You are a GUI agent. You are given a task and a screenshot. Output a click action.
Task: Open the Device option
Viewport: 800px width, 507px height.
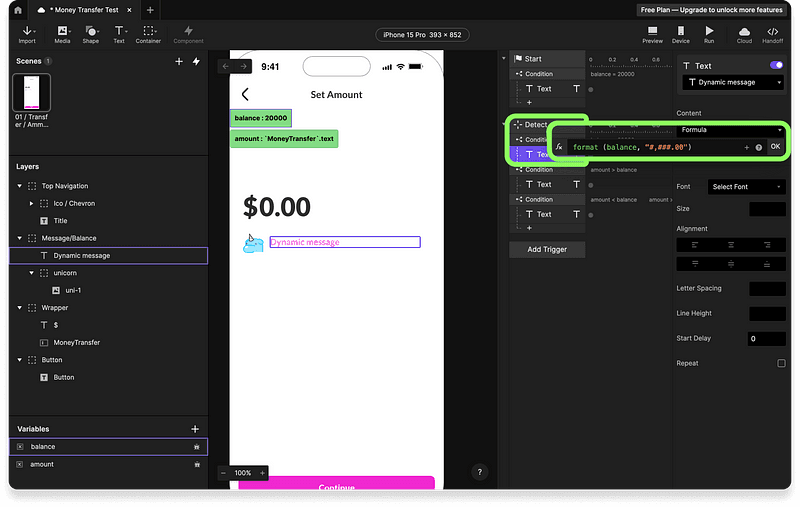[681, 34]
